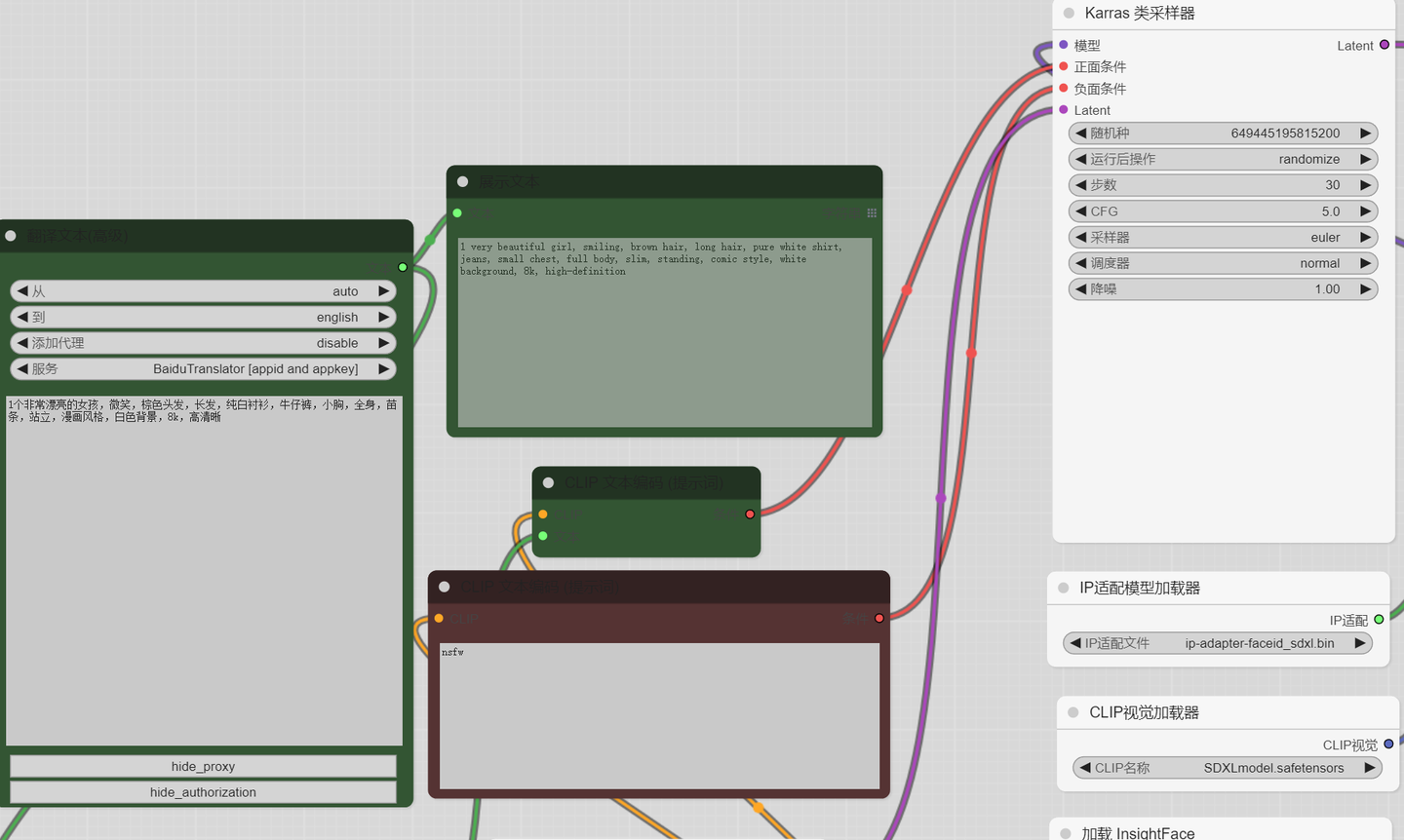Click the green IP适配 output socket
Screen dimensions: 1404x840
(x=1379, y=620)
